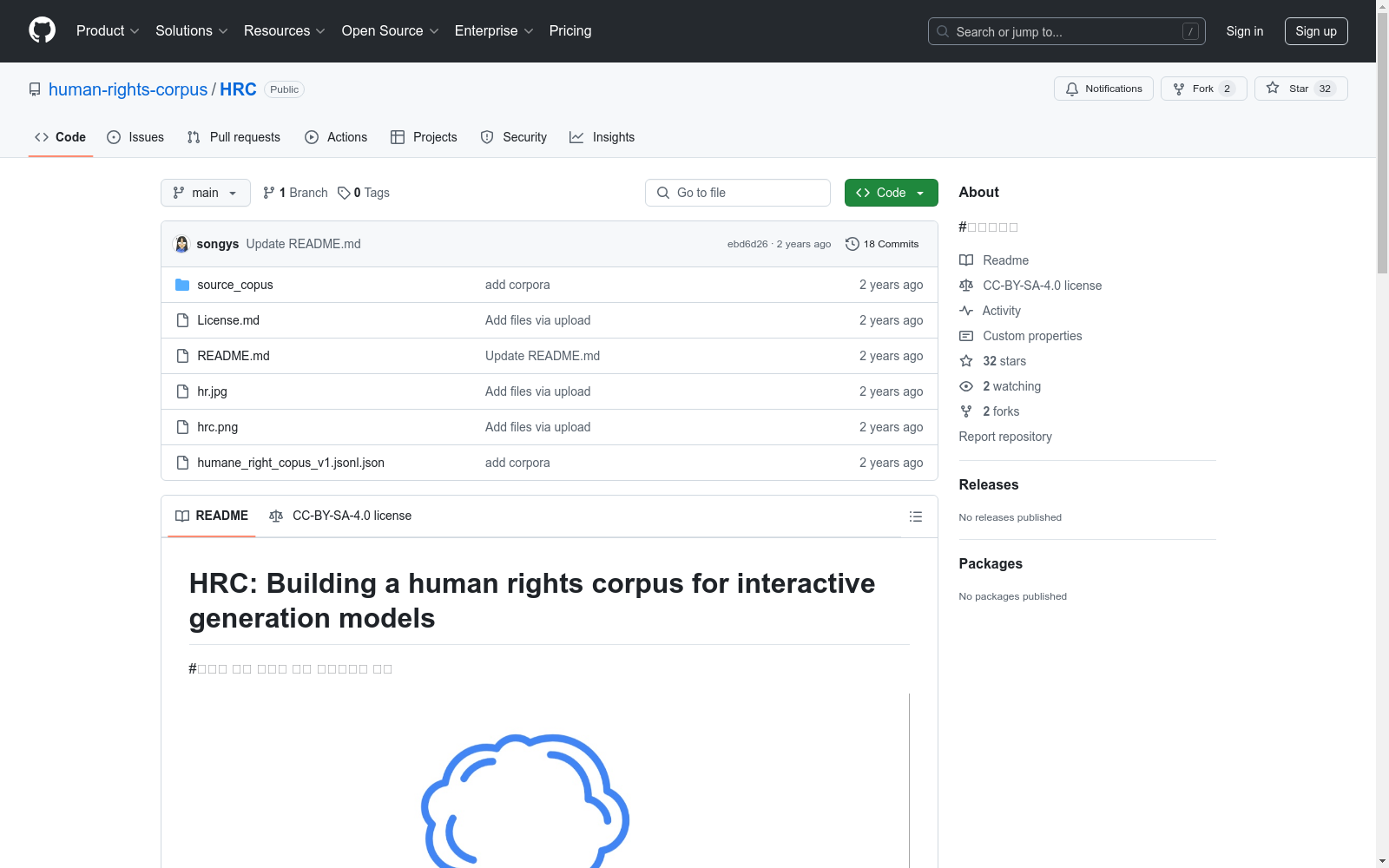Open the 18 Commits history link
This screenshot has width=1389, height=868.
pyautogui.click(x=882, y=244)
